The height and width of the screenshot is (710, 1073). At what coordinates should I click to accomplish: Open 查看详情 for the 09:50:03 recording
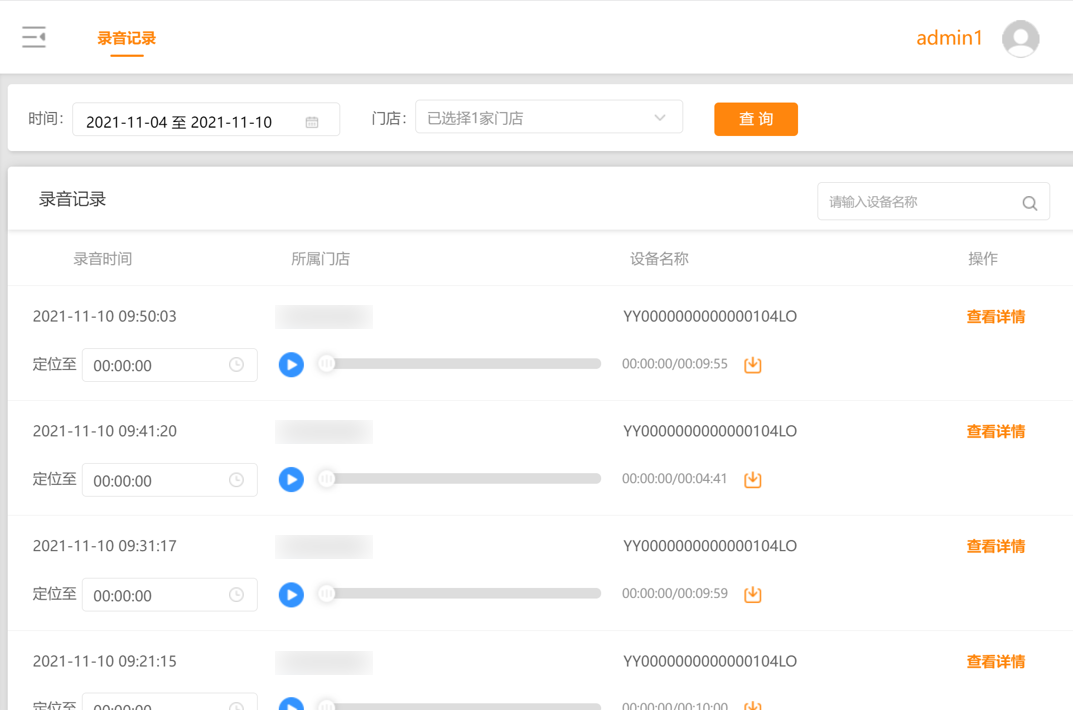pos(995,316)
